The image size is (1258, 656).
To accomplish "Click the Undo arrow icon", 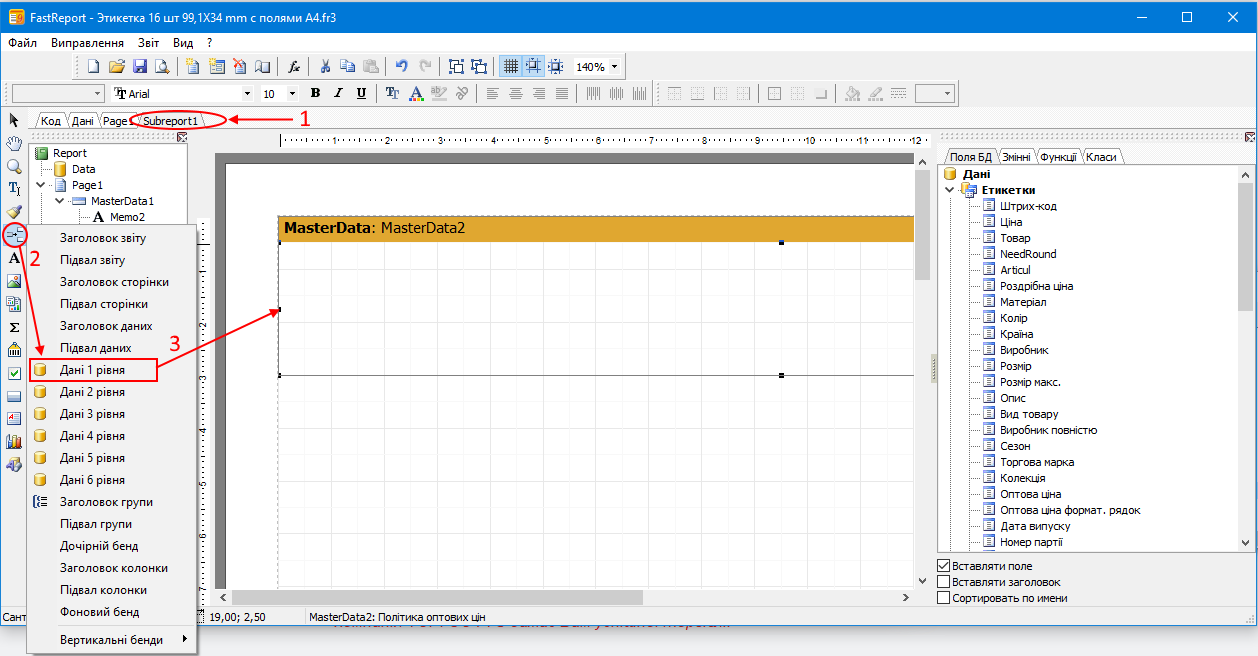I will pos(402,67).
